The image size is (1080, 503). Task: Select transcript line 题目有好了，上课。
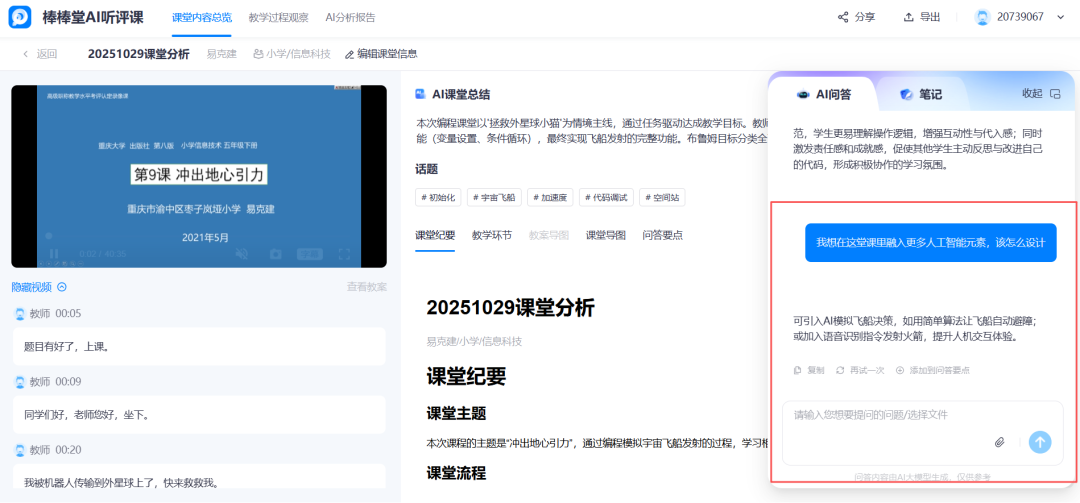[x=199, y=347]
